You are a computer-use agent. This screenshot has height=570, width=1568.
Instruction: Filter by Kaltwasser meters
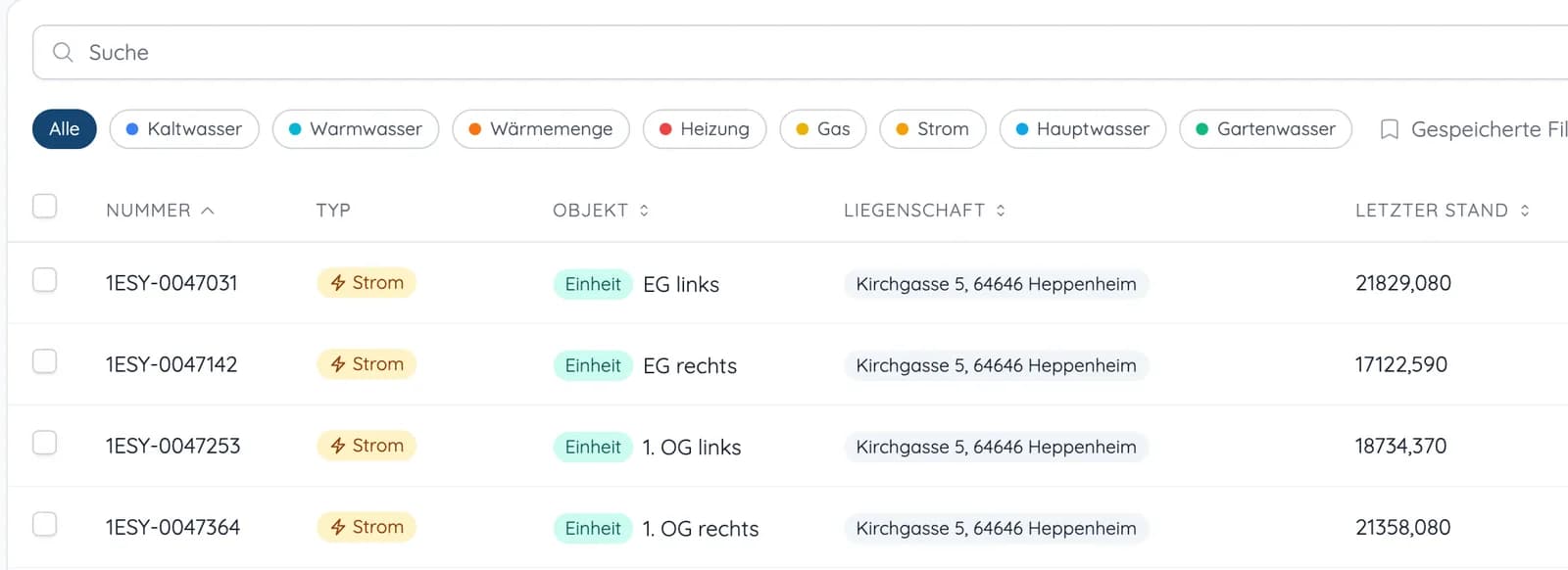[x=184, y=129]
